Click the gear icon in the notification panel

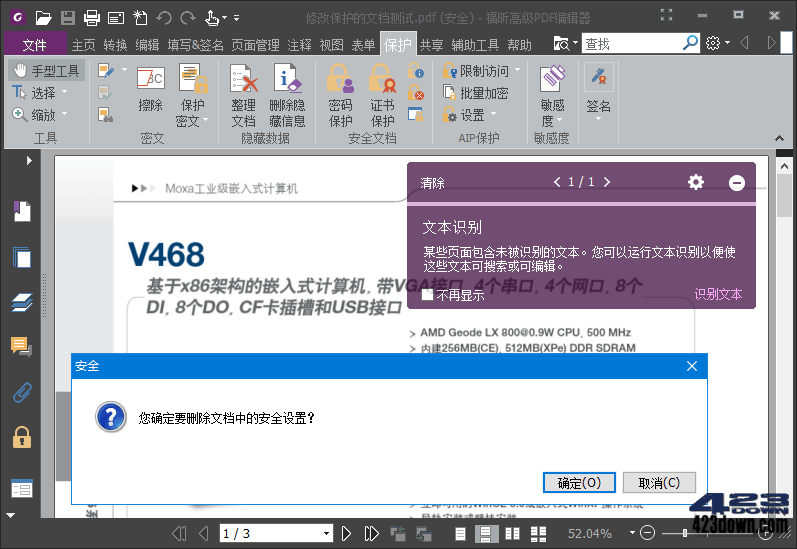pos(696,182)
